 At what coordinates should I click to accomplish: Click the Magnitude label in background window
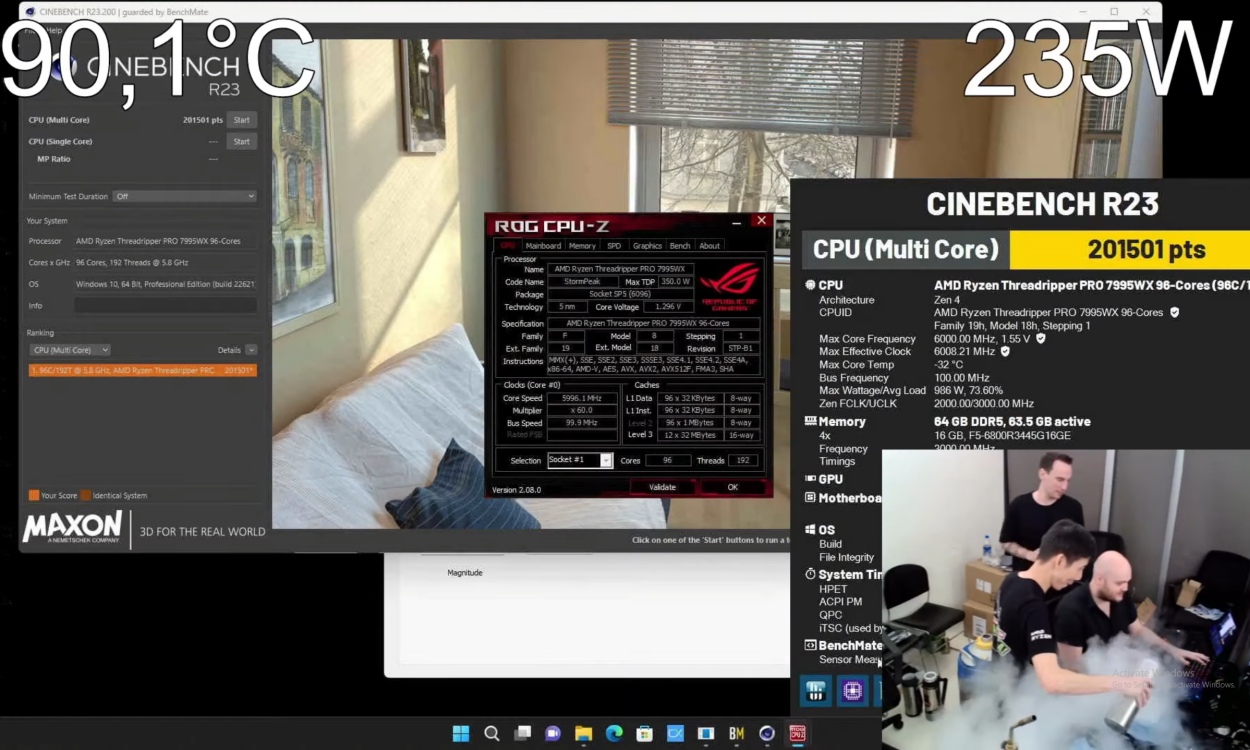pos(465,573)
